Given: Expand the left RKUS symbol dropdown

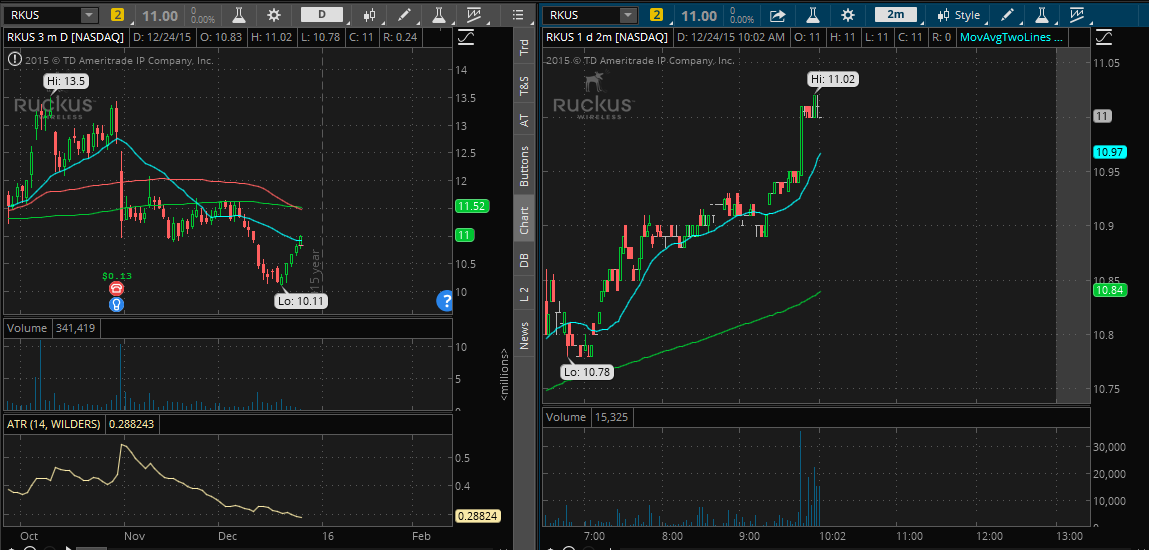Looking at the screenshot, I should click(x=89, y=15).
